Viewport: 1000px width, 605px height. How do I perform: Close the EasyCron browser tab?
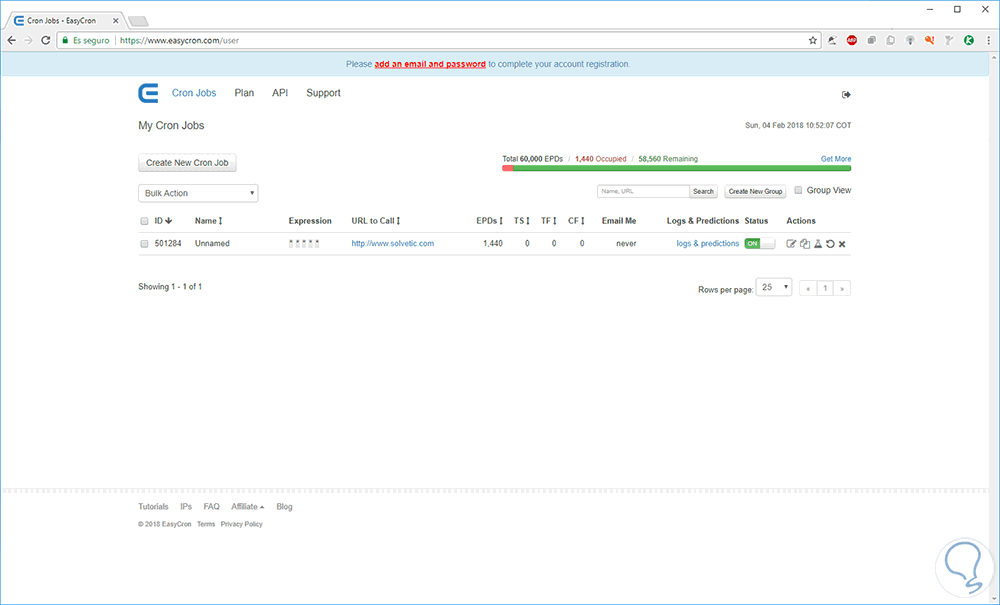[x=115, y=20]
